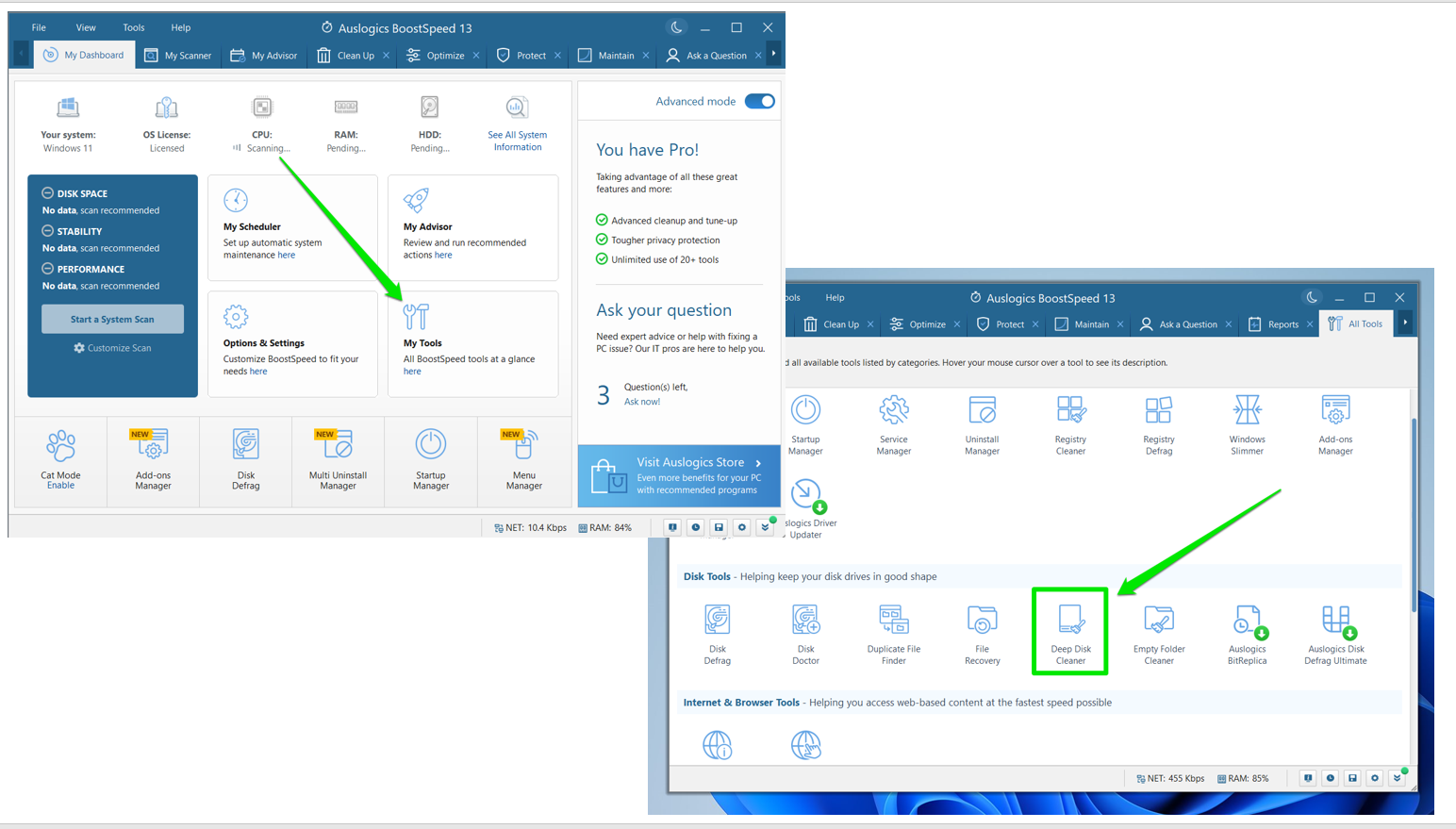Open Menu Manager on dashboard
Screen dimensions: 1456x829
[x=523, y=460]
